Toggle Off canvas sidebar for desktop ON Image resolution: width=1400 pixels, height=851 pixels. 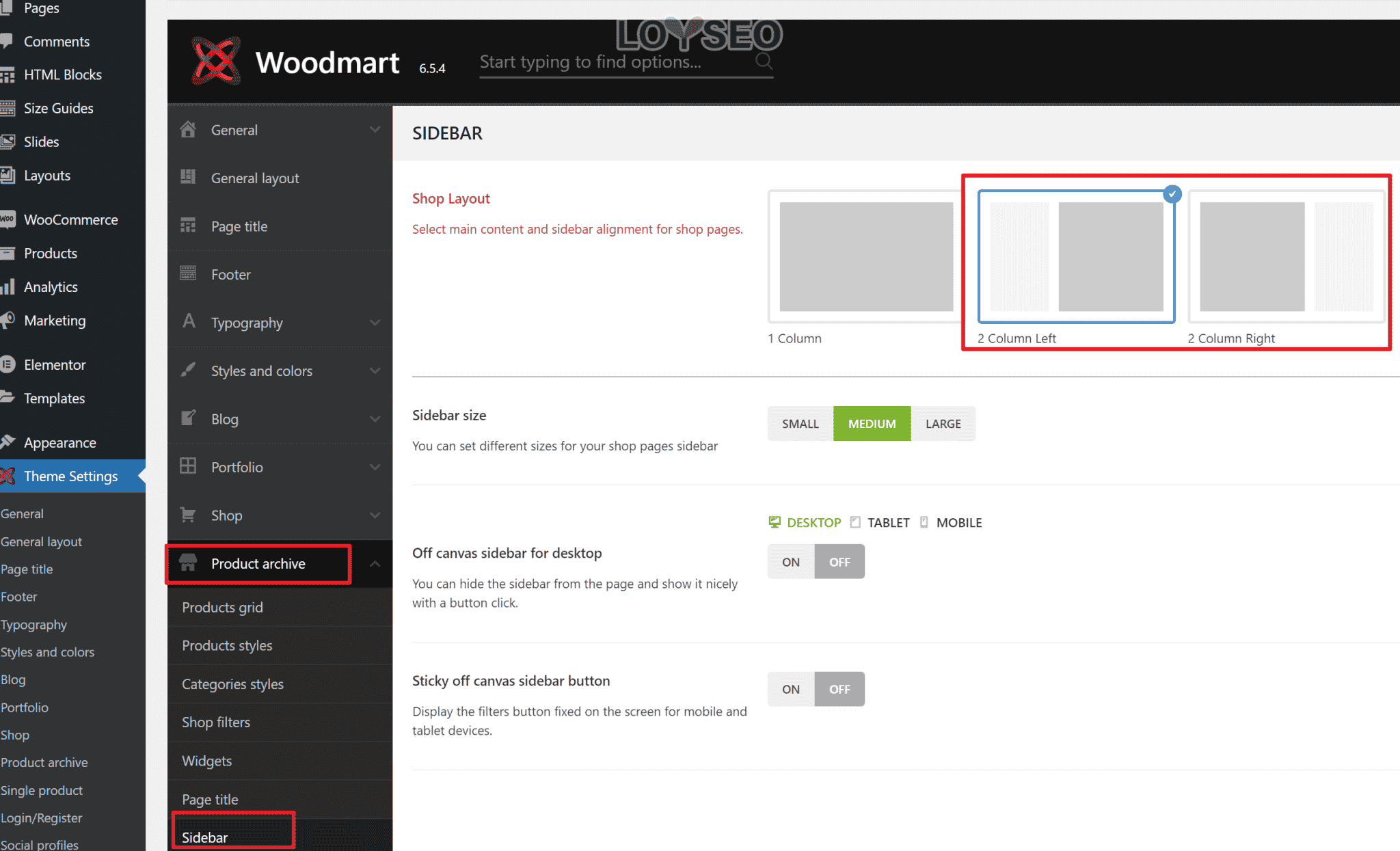(x=791, y=561)
